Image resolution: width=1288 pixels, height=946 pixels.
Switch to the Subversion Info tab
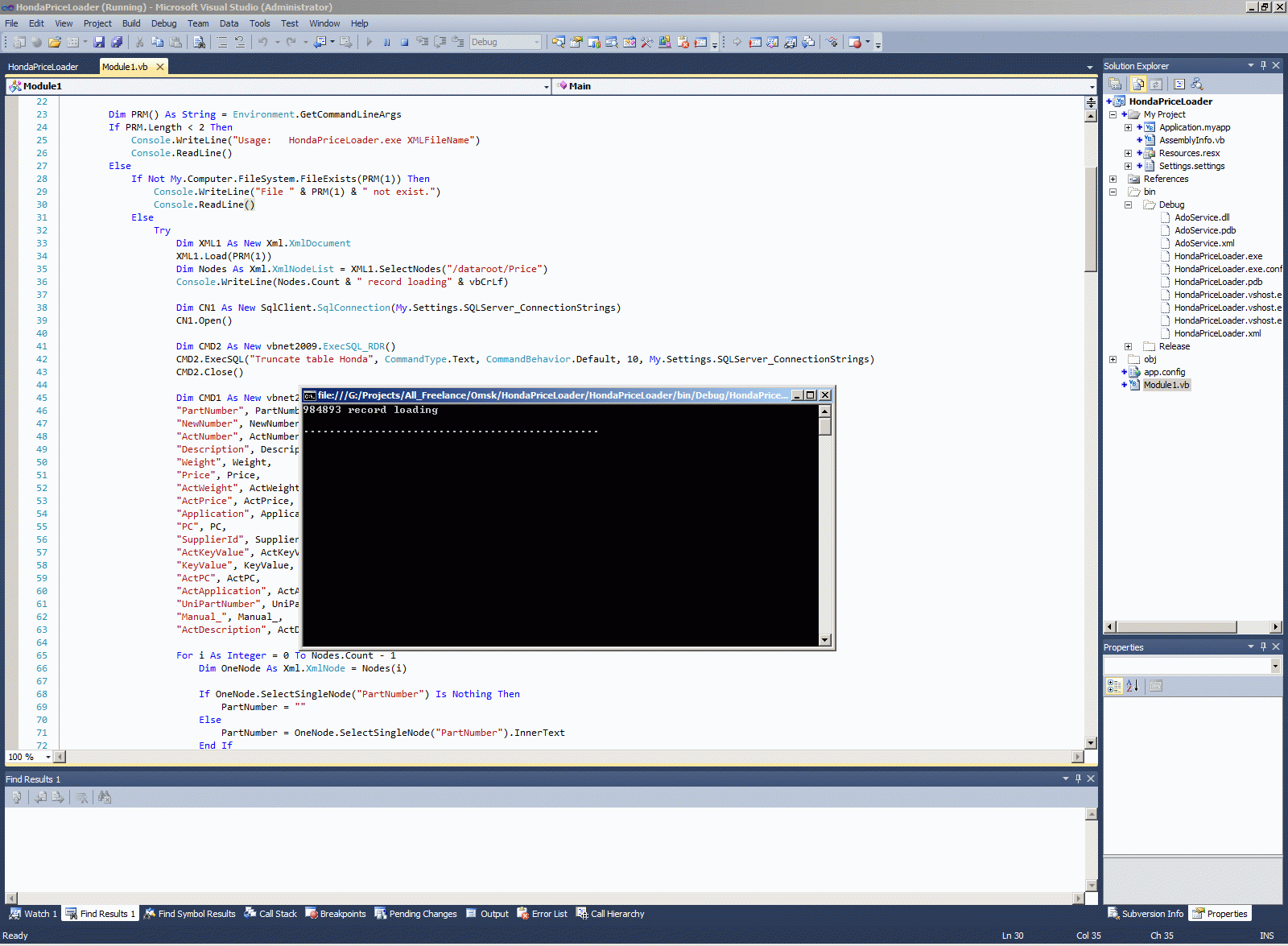(x=1146, y=914)
